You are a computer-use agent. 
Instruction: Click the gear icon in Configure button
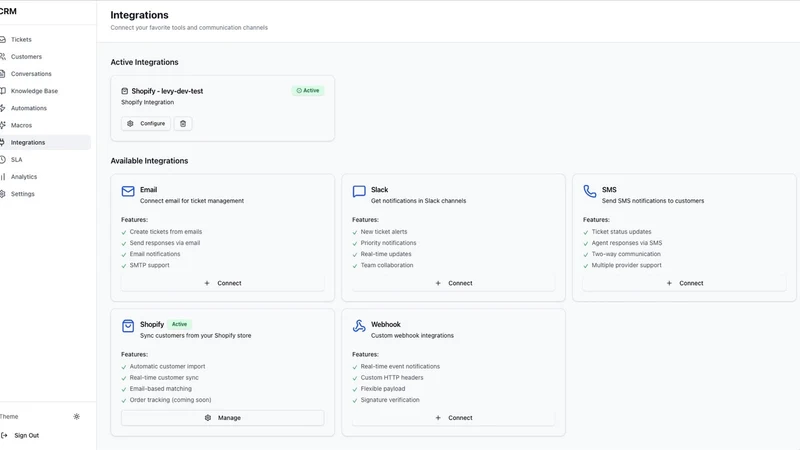coord(130,123)
